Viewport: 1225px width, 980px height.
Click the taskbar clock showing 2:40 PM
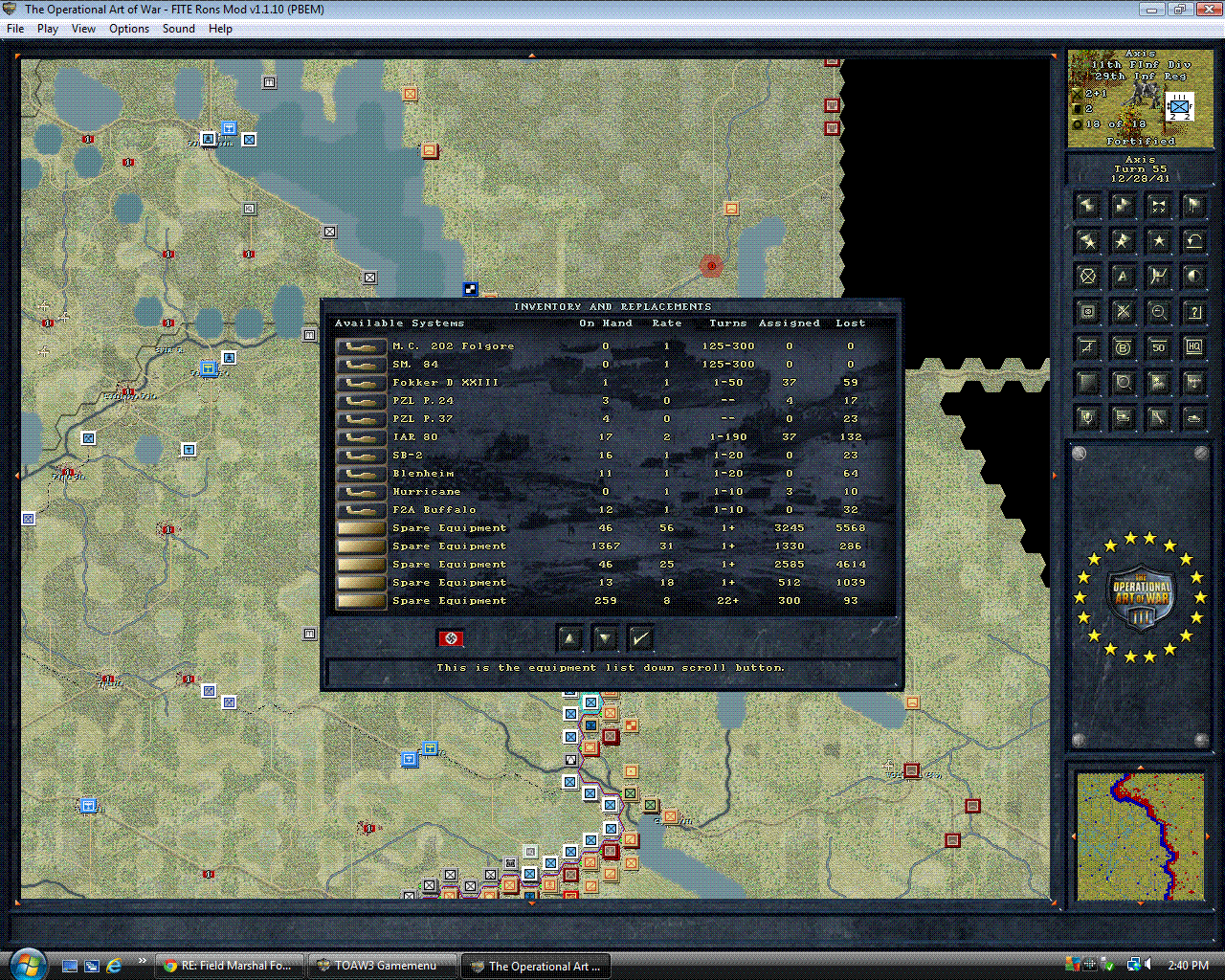1188,966
